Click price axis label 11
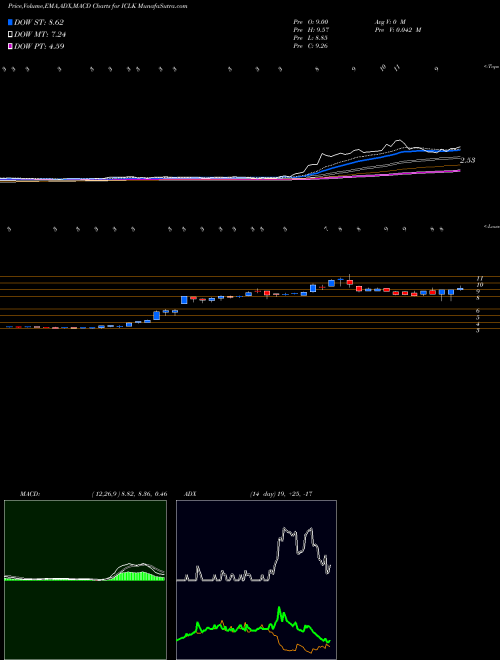The image size is (500, 660). click(479, 279)
